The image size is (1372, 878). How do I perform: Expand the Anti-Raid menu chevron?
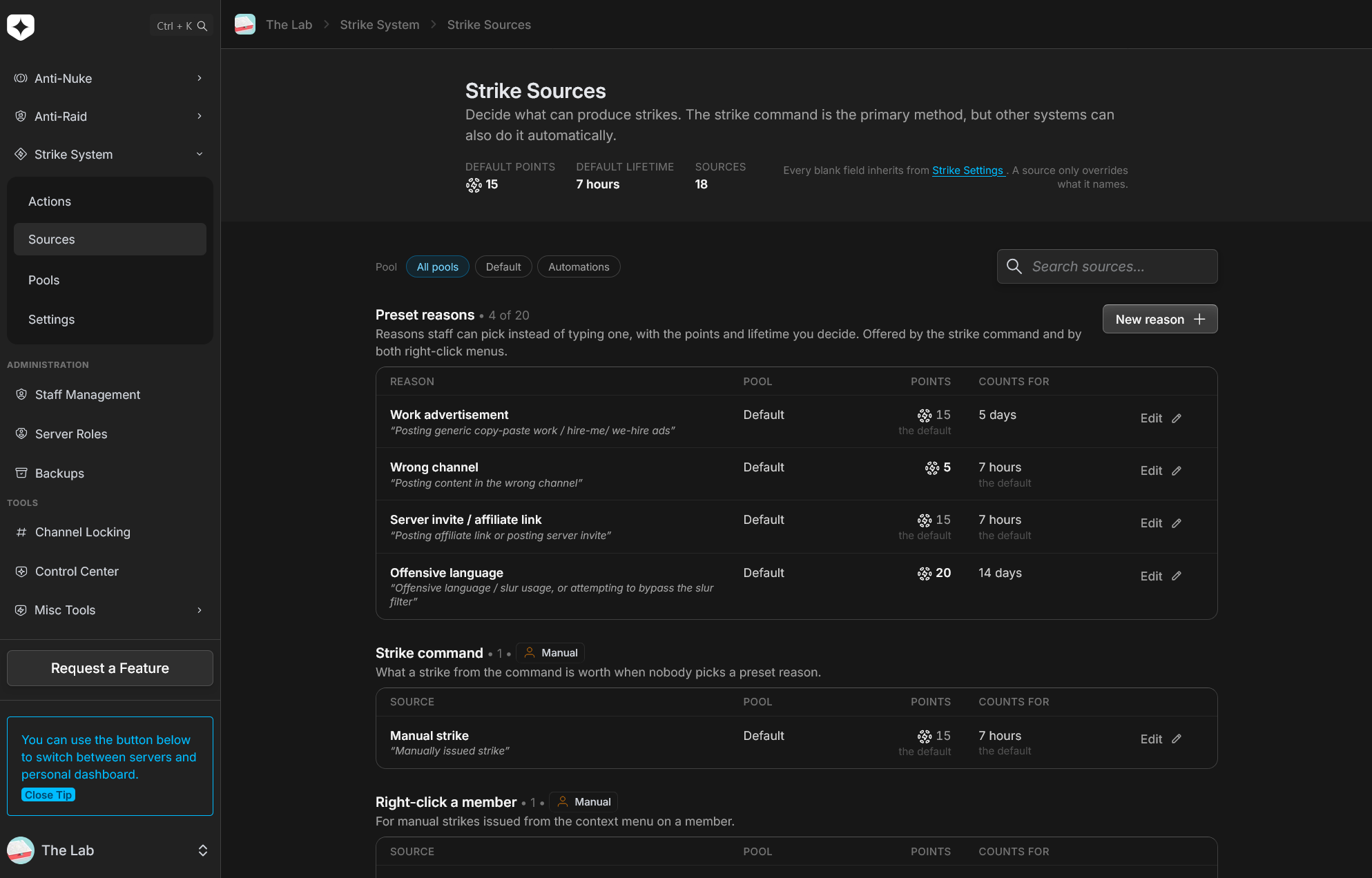(x=200, y=116)
